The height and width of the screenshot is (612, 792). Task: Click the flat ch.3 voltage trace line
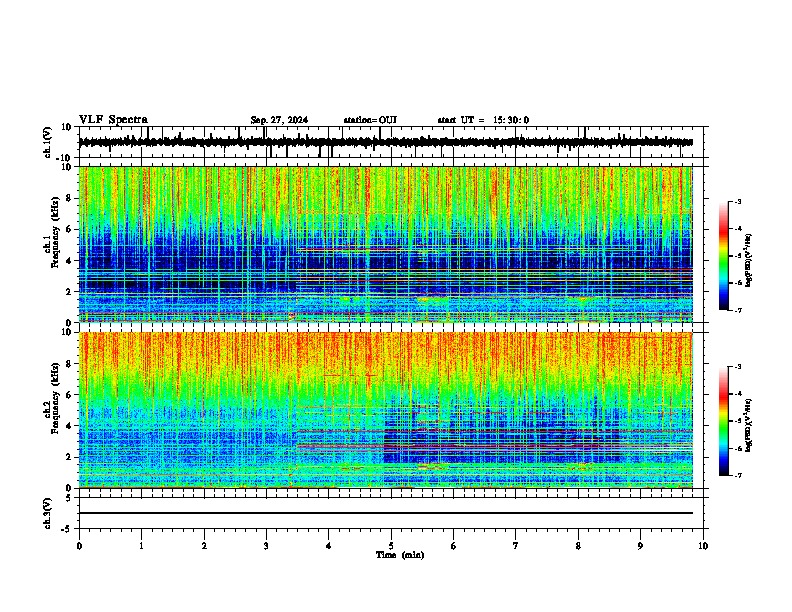(x=385, y=513)
